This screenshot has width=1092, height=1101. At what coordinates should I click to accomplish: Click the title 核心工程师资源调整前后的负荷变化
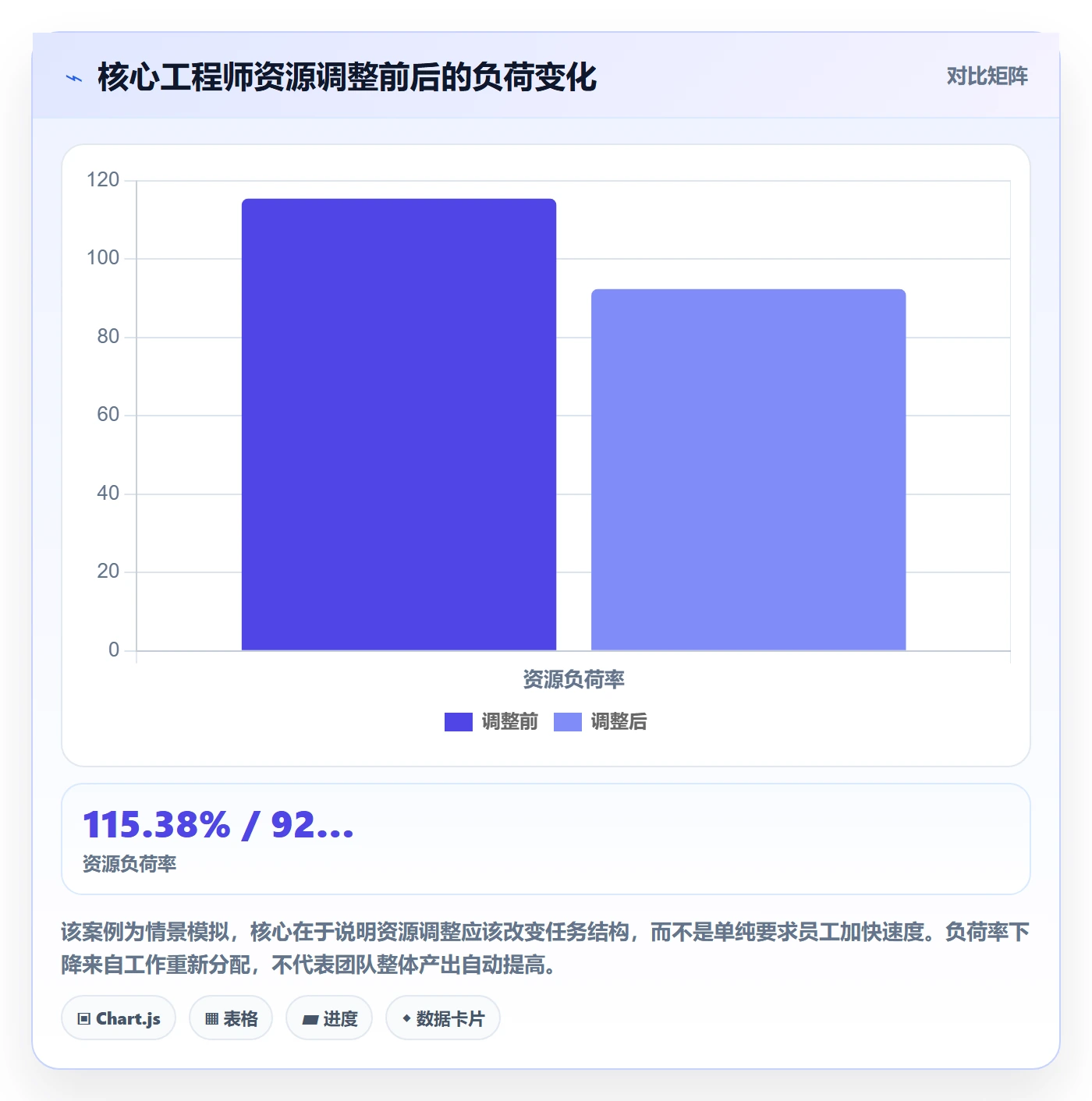coord(347,77)
